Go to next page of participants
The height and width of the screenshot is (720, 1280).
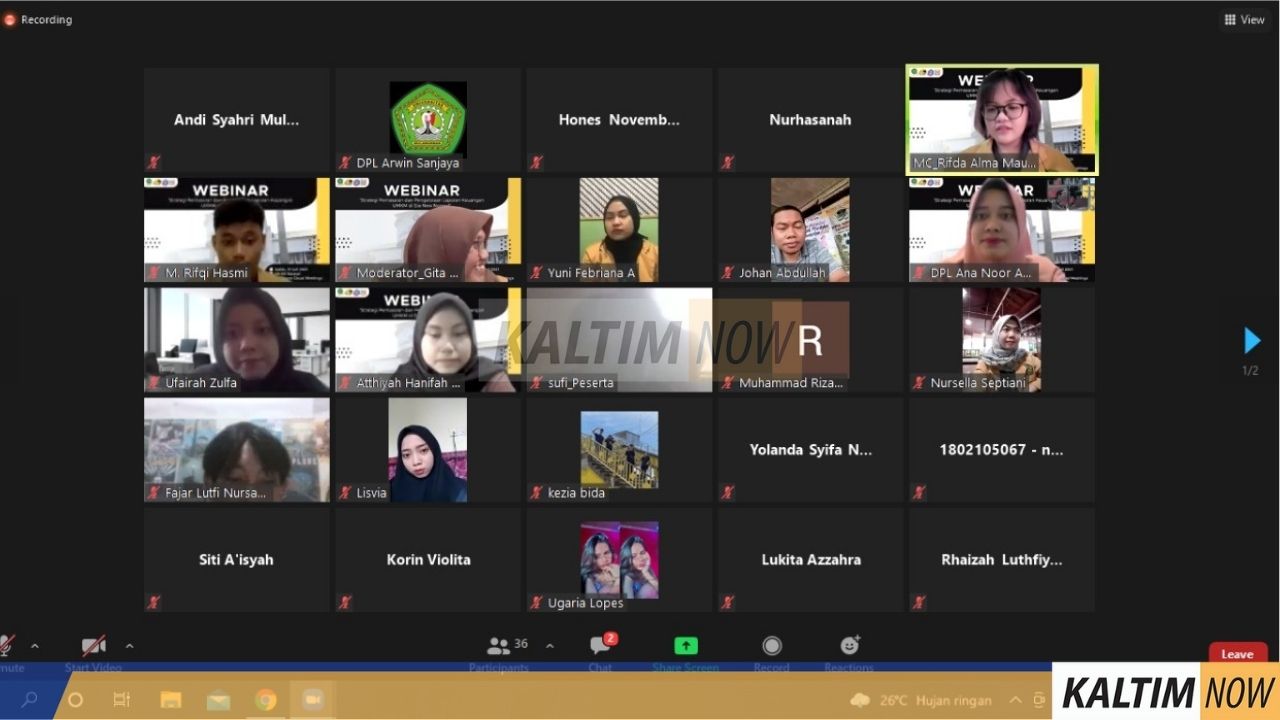click(1251, 341)
